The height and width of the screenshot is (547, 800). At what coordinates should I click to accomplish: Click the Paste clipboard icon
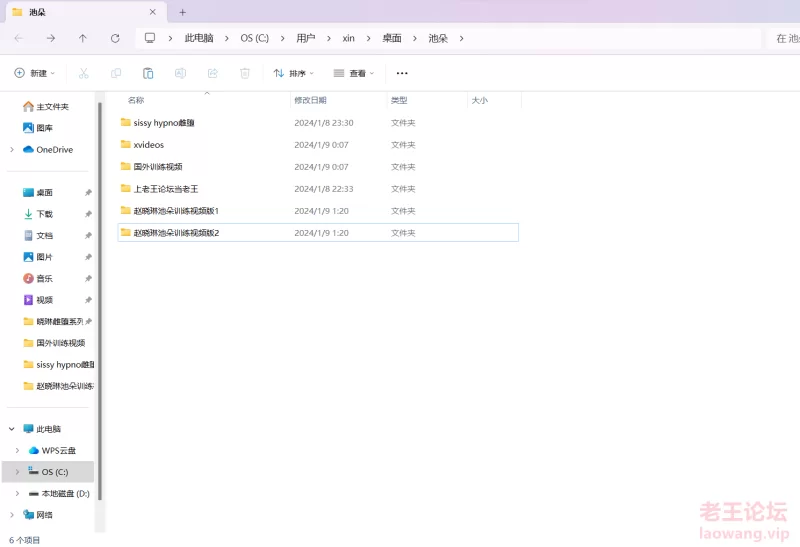[x=148, y=73]
